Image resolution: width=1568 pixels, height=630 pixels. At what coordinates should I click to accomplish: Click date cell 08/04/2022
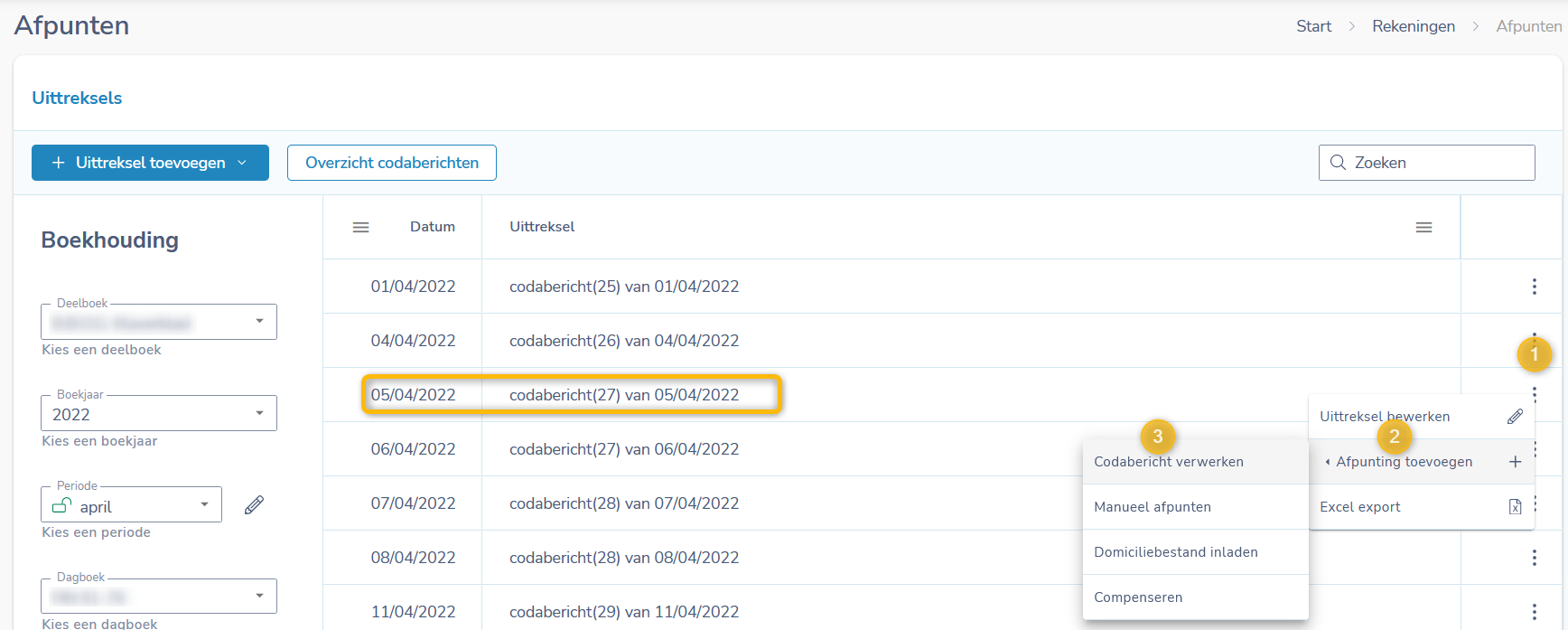(413, 558)
